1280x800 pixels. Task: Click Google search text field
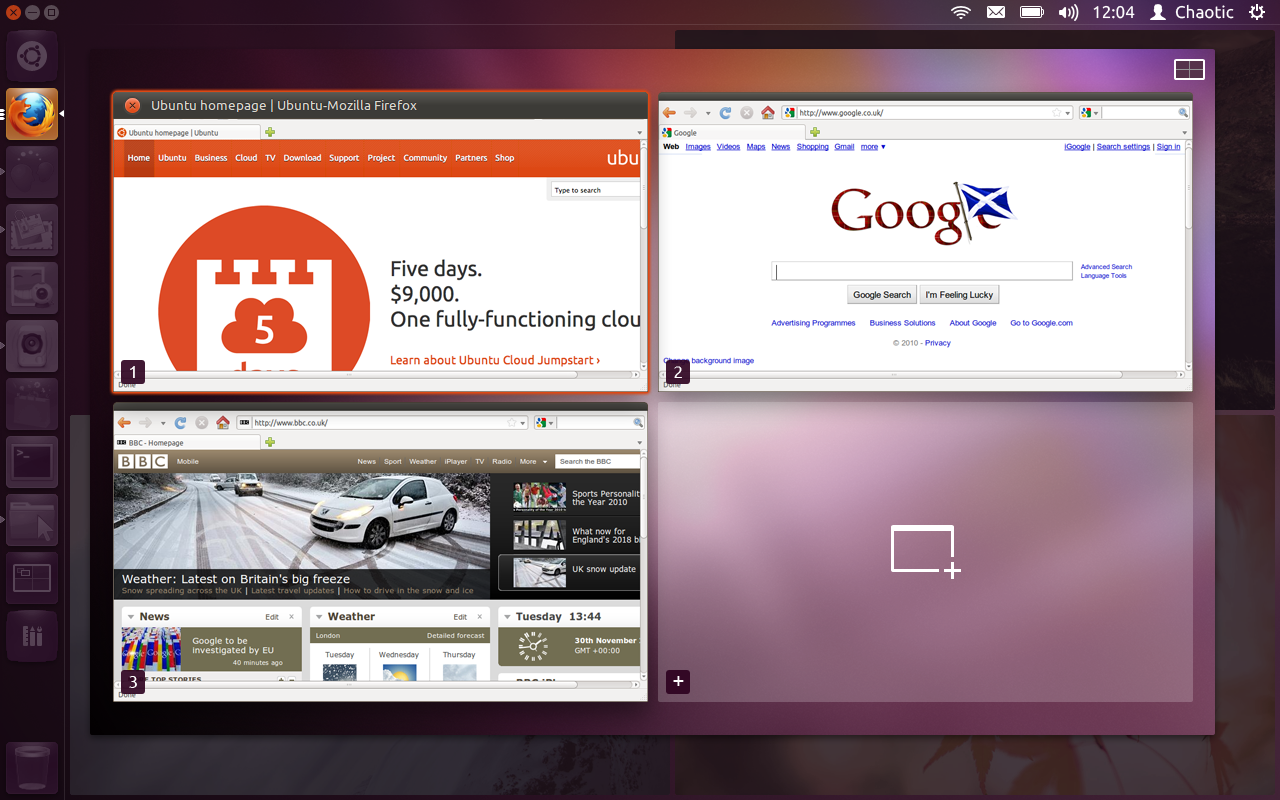point(922,271)
